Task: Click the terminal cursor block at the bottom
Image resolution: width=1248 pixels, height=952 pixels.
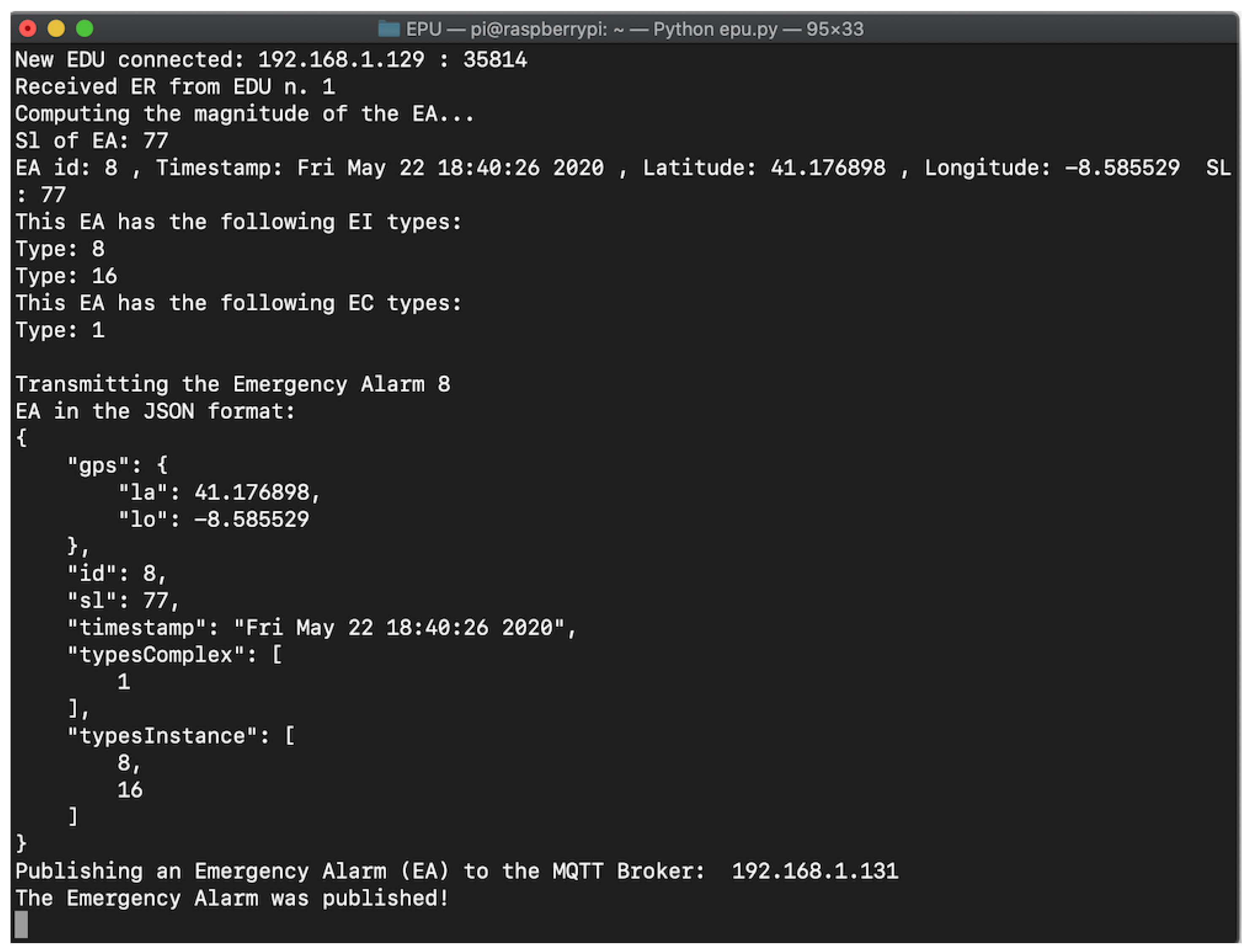Action: tap(21, 924)
